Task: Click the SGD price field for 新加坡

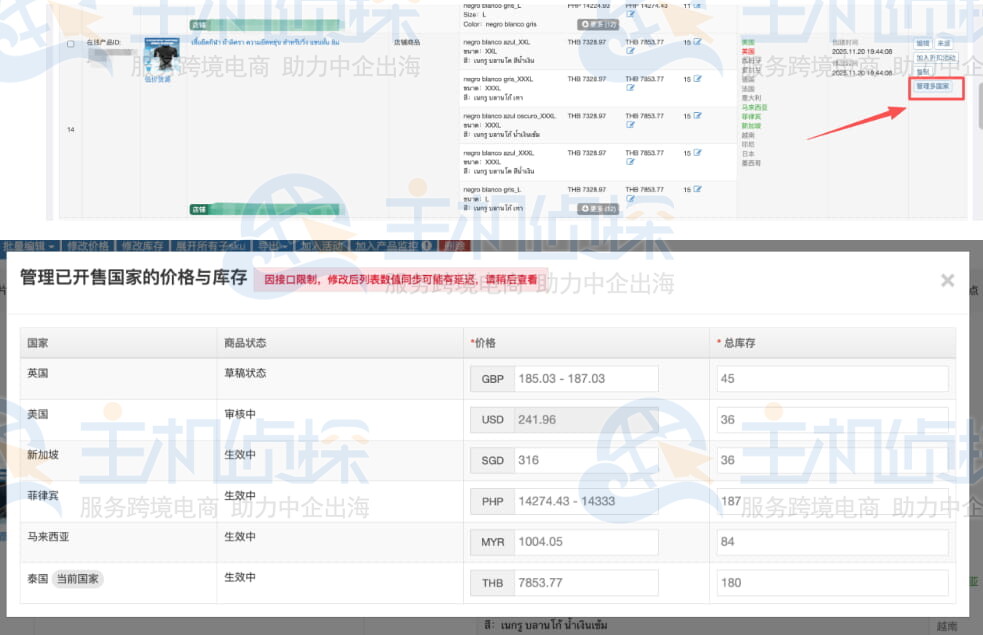Action: coord(585,460)
